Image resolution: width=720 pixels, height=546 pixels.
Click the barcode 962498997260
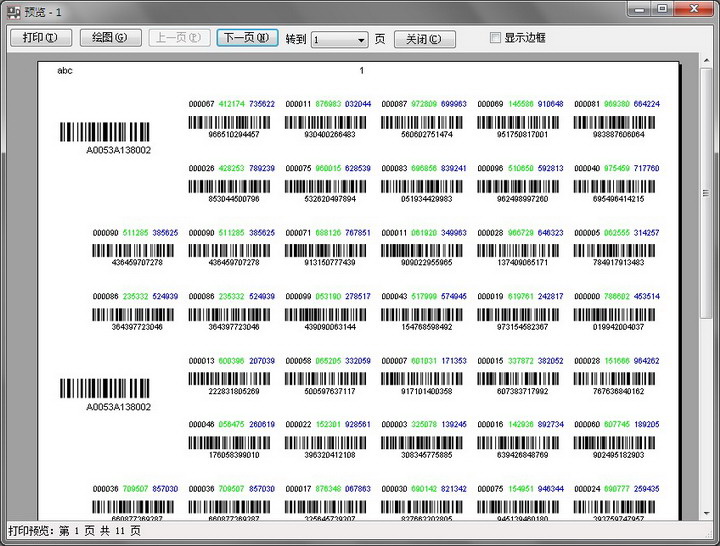click(518, 186)
